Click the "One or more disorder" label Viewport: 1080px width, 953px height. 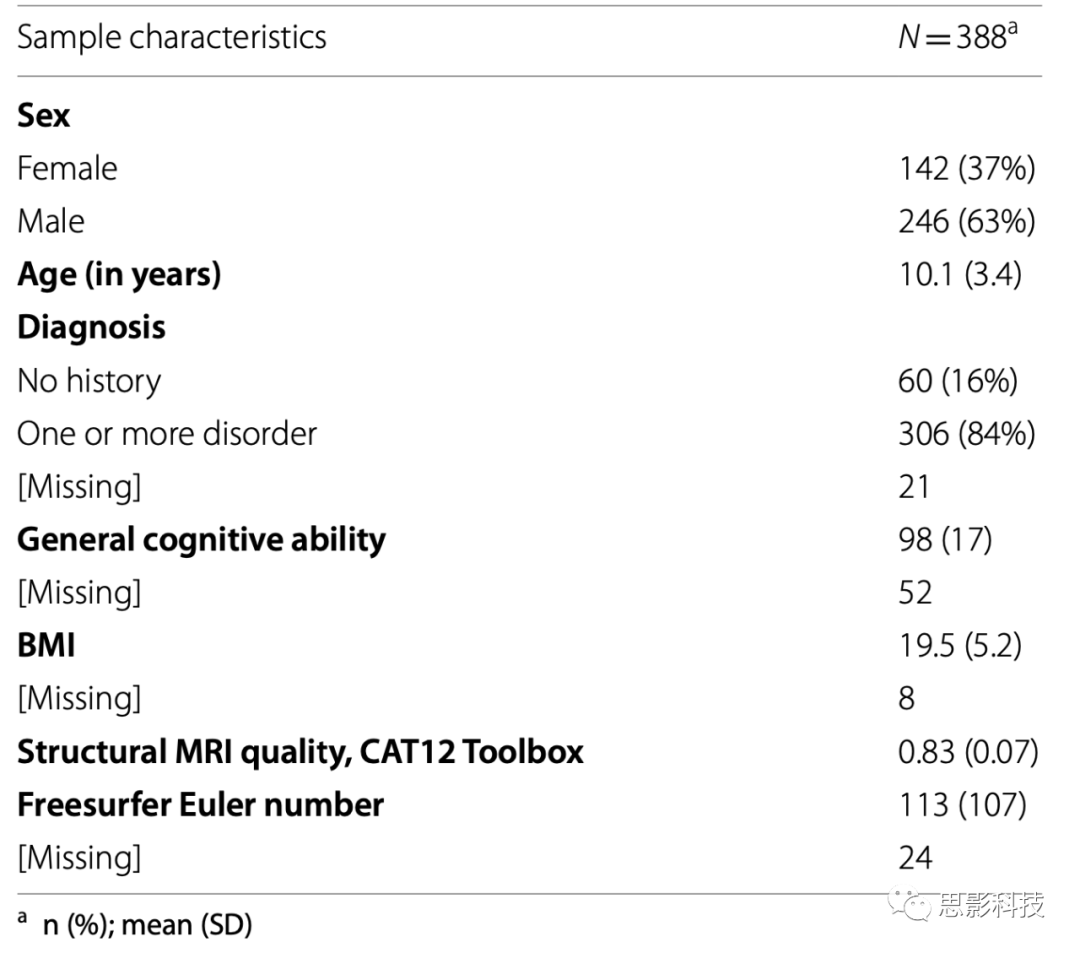[167, 434]
